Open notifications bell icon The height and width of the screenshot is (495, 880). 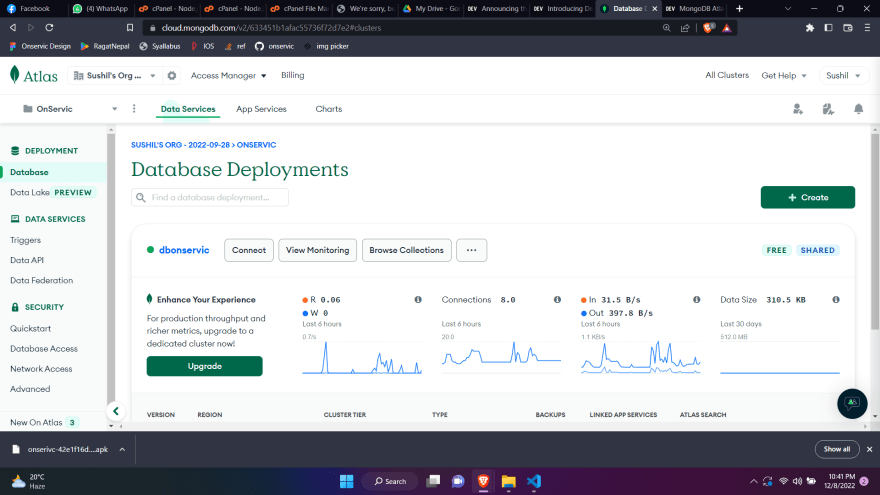coord(858,109)
